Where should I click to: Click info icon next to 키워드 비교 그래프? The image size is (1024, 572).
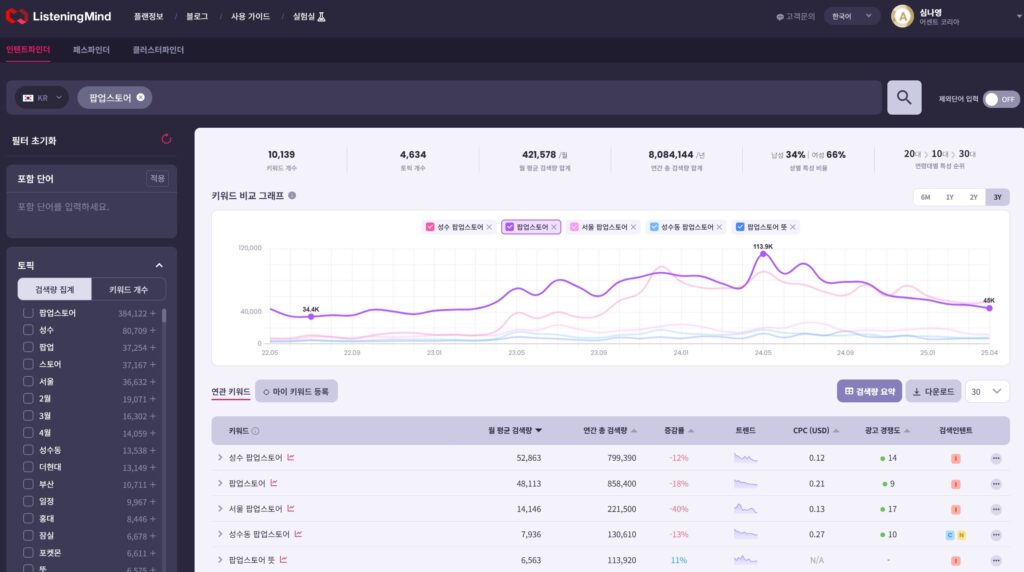pos(292,196)
